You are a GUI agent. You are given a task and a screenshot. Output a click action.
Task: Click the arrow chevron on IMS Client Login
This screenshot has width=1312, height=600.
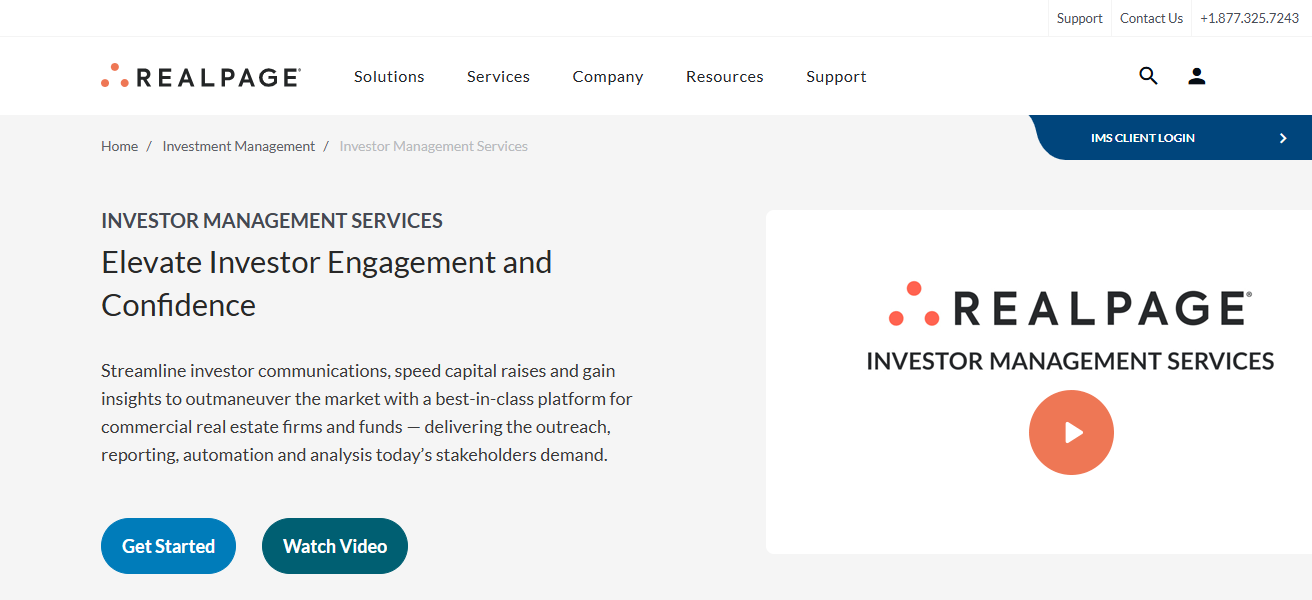pos(1283,138)
